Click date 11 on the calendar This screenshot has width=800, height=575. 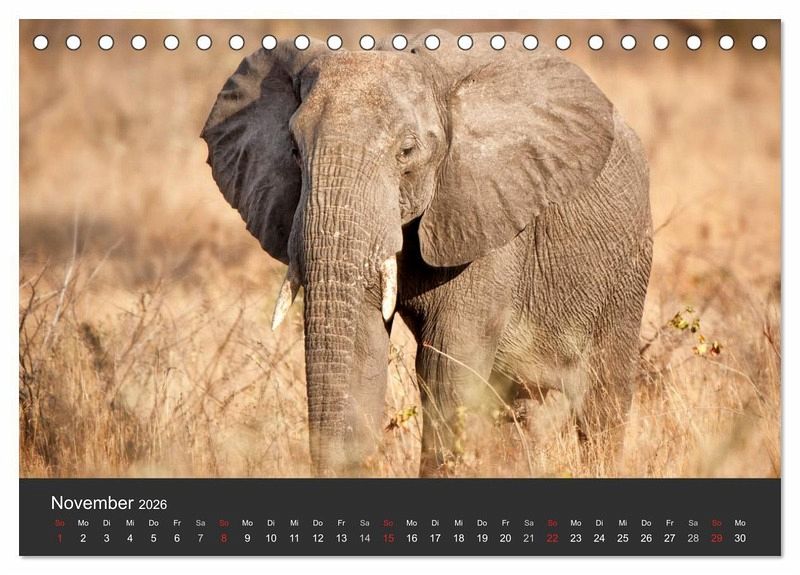coord(294,538)
